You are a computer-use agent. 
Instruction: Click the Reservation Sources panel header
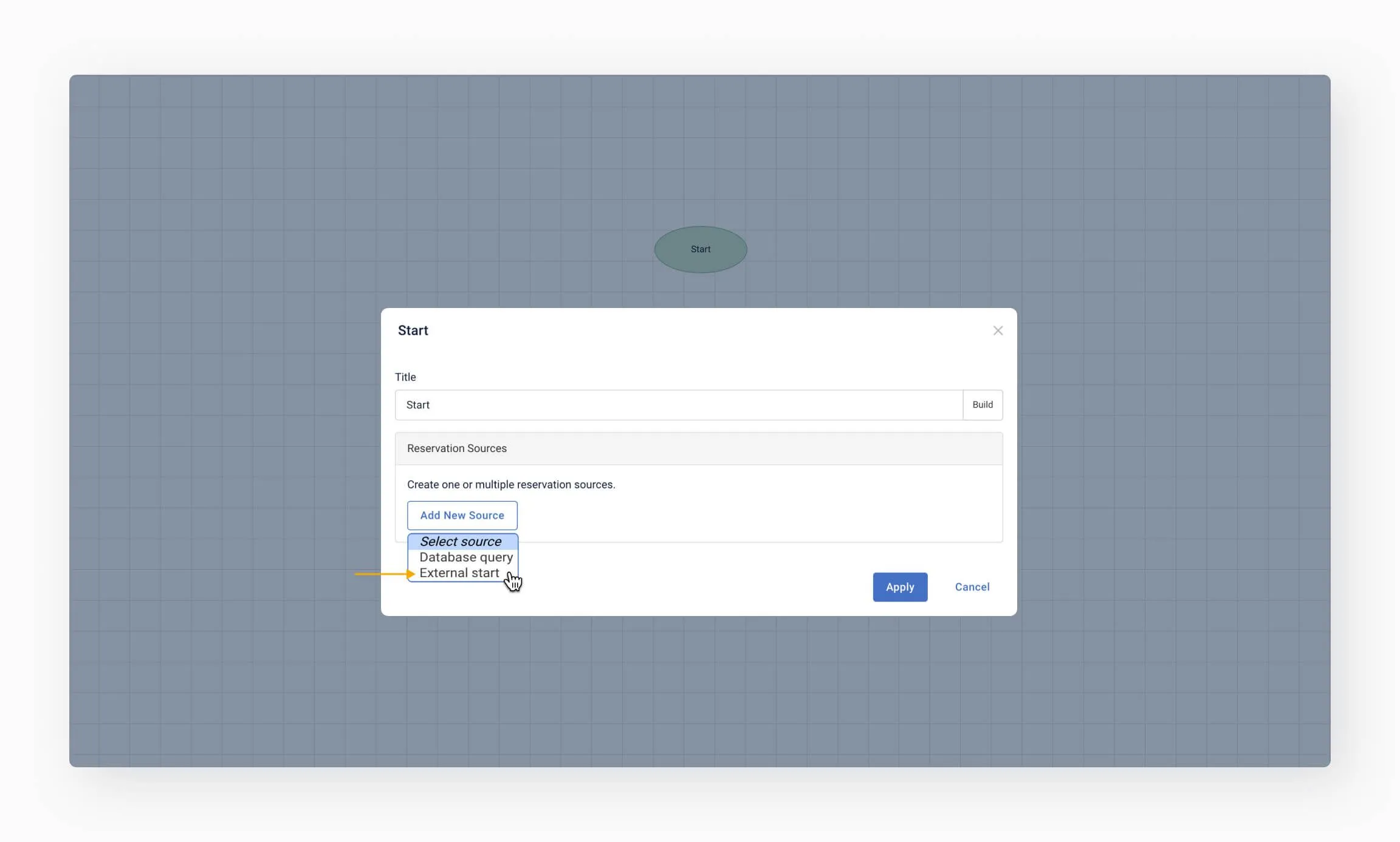pyautogui.click(x=698, y=448)
